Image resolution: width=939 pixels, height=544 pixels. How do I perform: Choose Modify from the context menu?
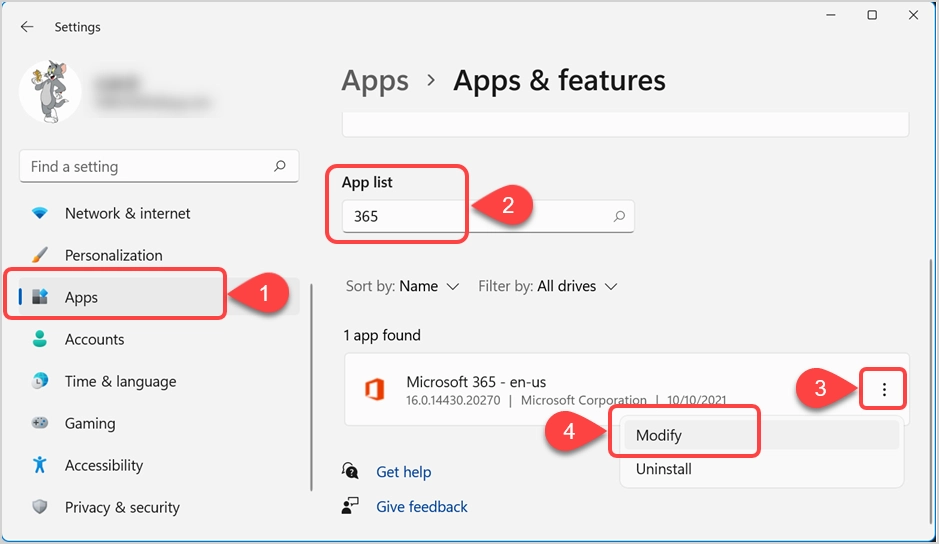pos(761,435)
